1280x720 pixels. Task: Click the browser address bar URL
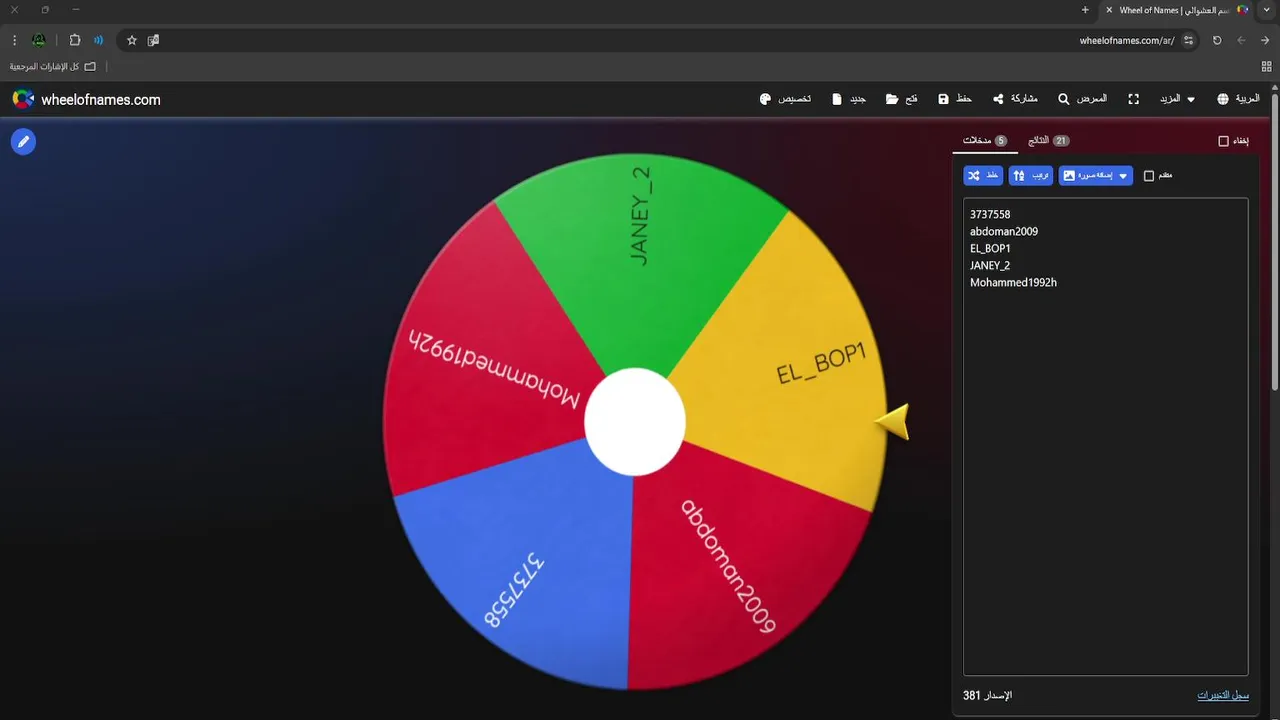pos(1127,40)
